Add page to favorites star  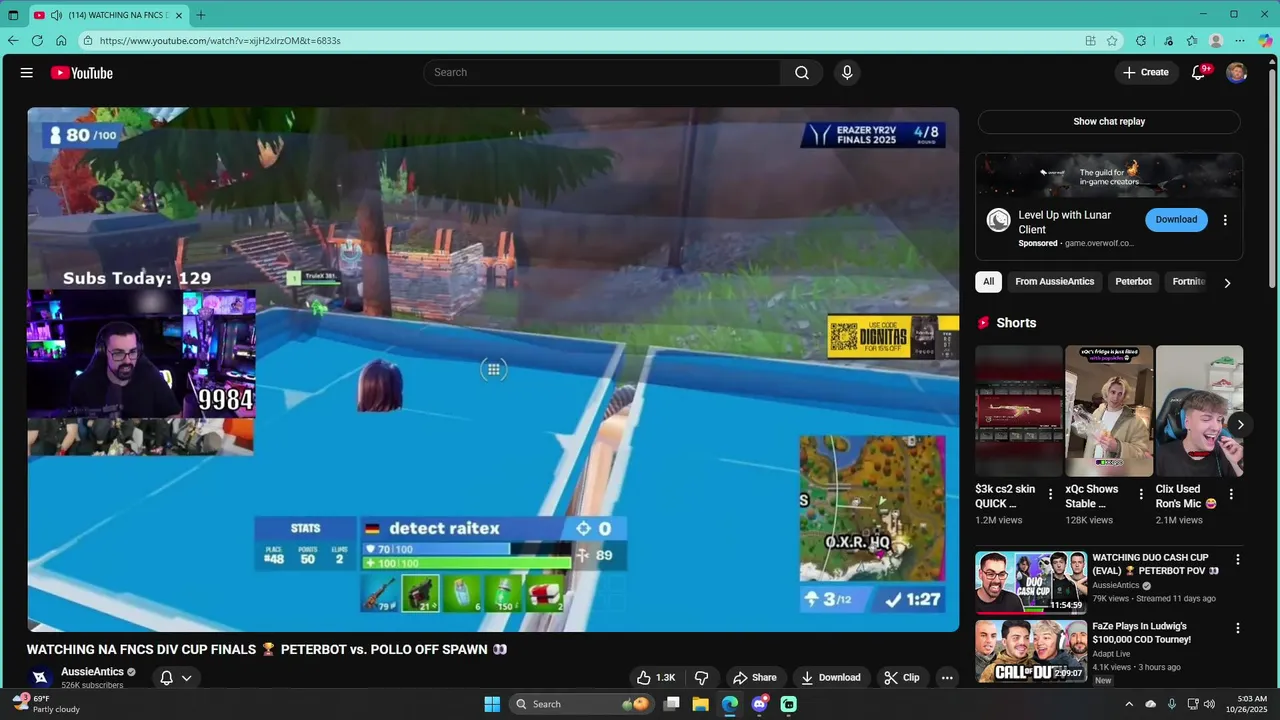tap(1112, 41)
